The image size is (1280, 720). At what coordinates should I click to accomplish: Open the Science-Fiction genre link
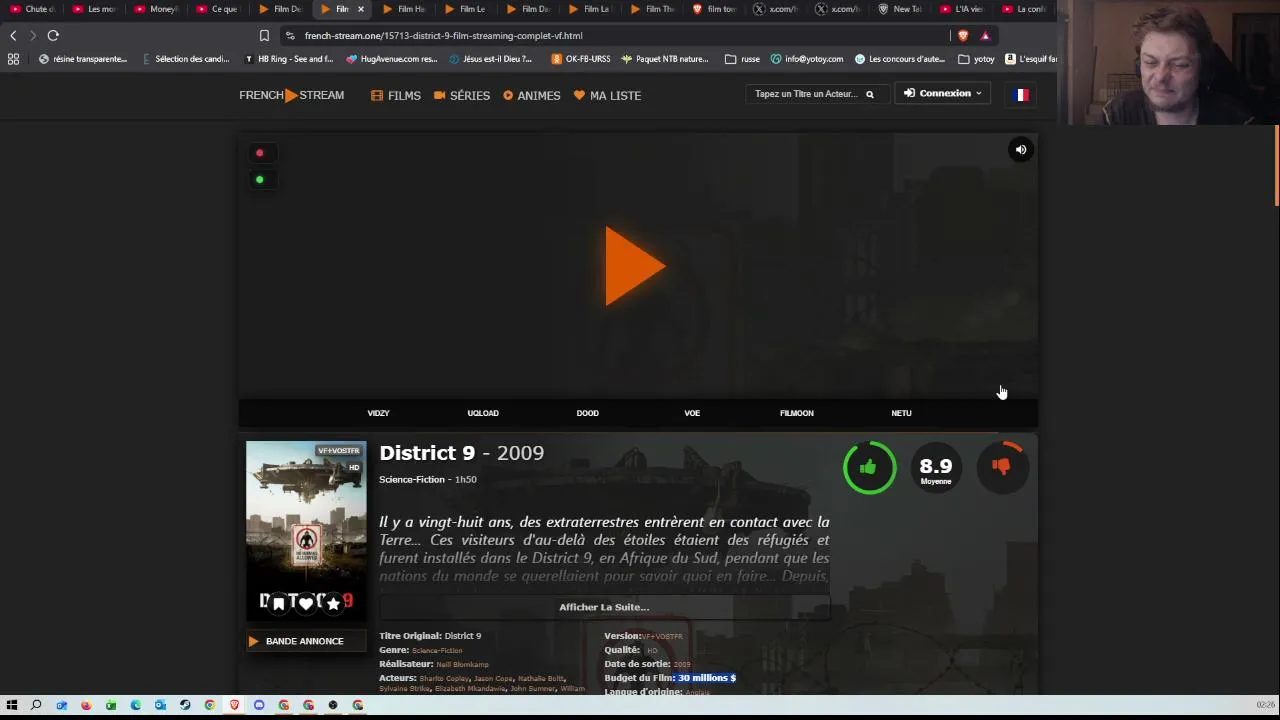point(437,650)
